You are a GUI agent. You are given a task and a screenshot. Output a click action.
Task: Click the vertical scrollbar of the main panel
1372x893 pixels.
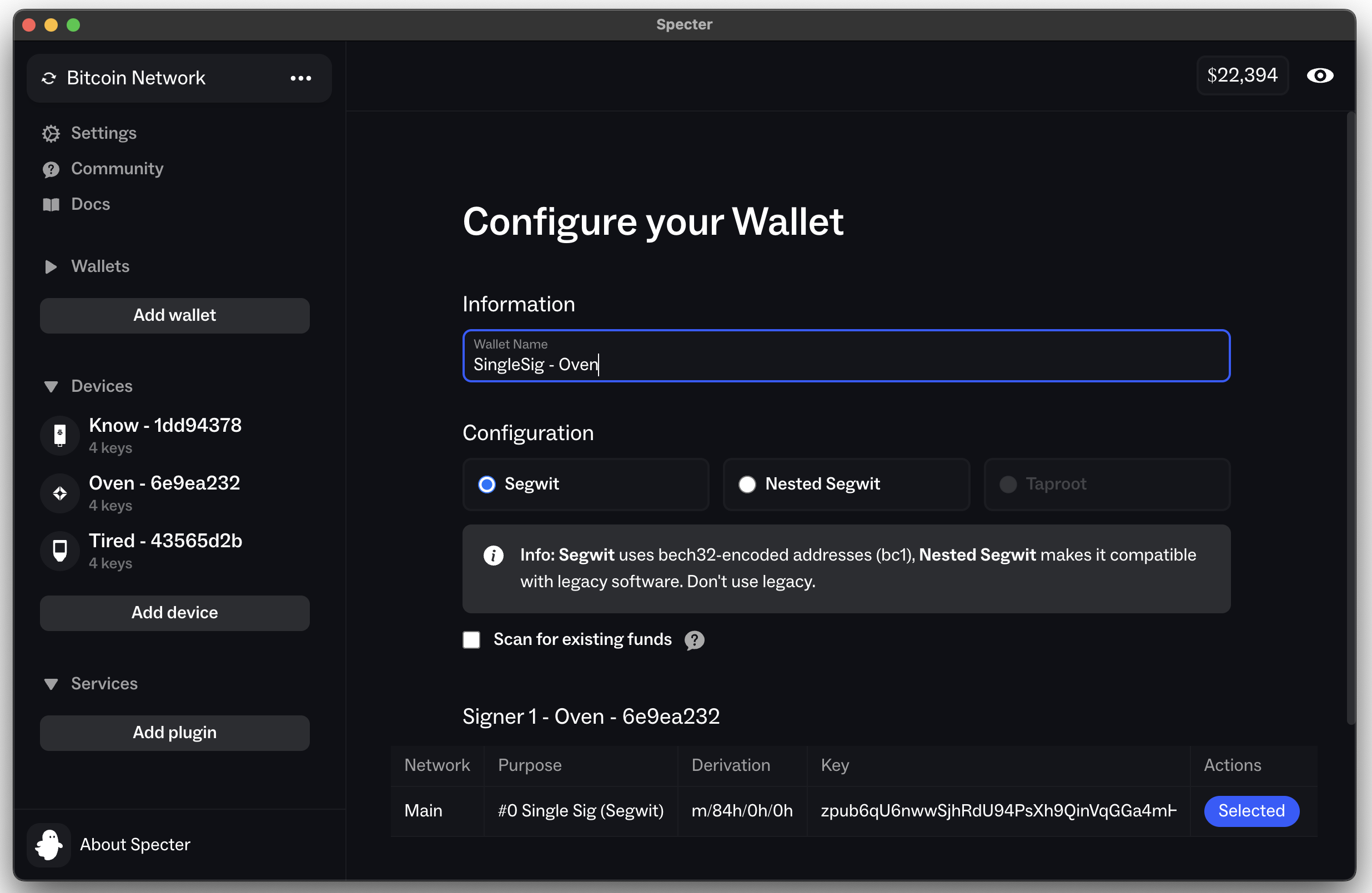pos(1350,418)
